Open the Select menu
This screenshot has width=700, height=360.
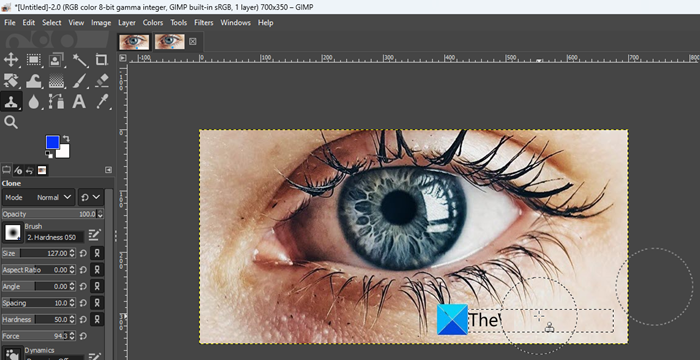(x=52, y=22)
